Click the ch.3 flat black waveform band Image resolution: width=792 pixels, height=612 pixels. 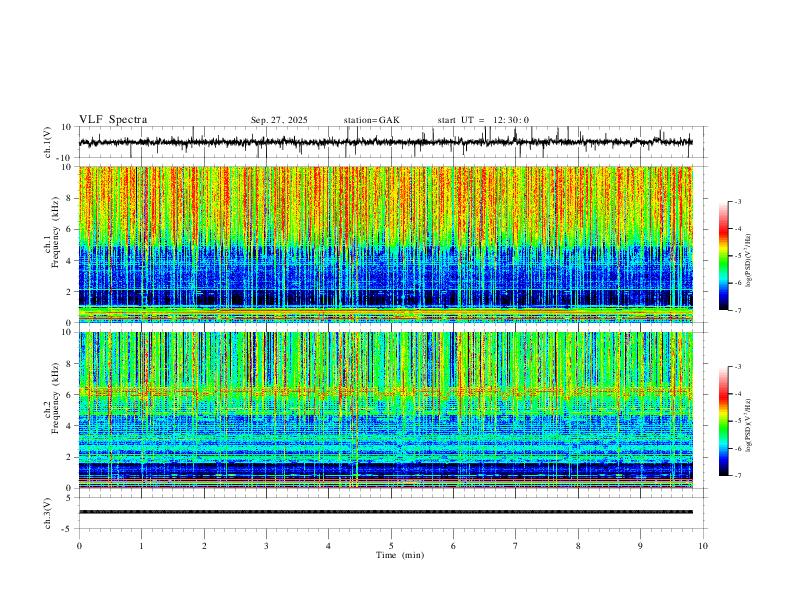pyautogui.click(x=386, y=512)
